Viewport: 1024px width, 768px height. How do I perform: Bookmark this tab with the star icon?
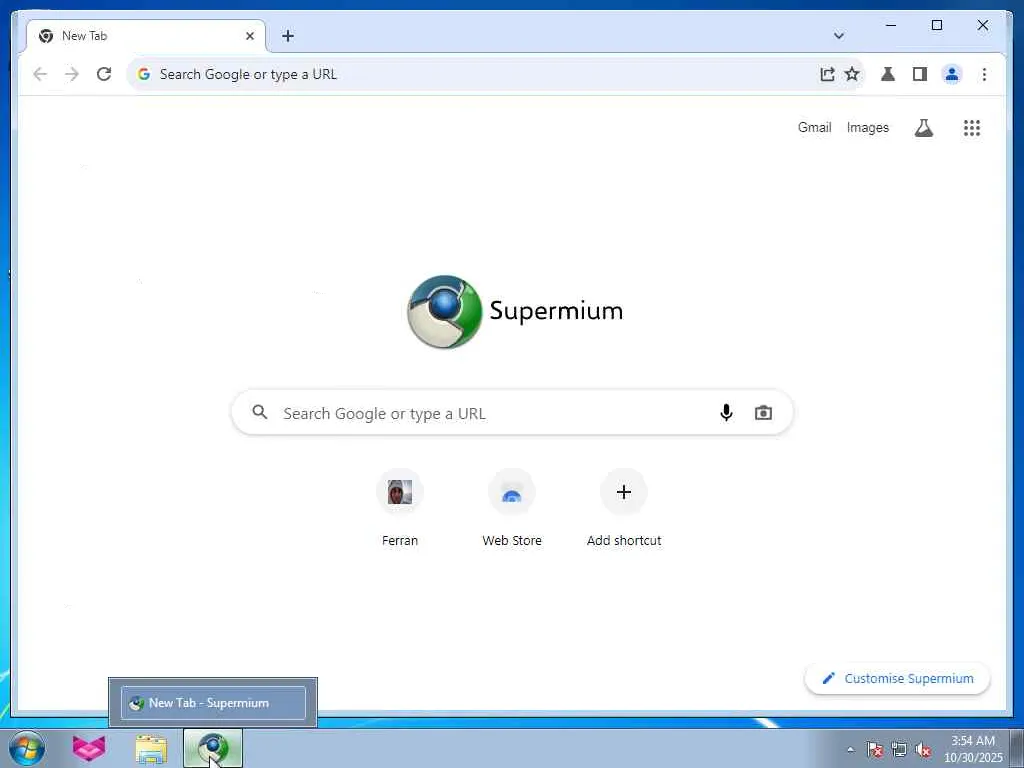pos(852,74)
